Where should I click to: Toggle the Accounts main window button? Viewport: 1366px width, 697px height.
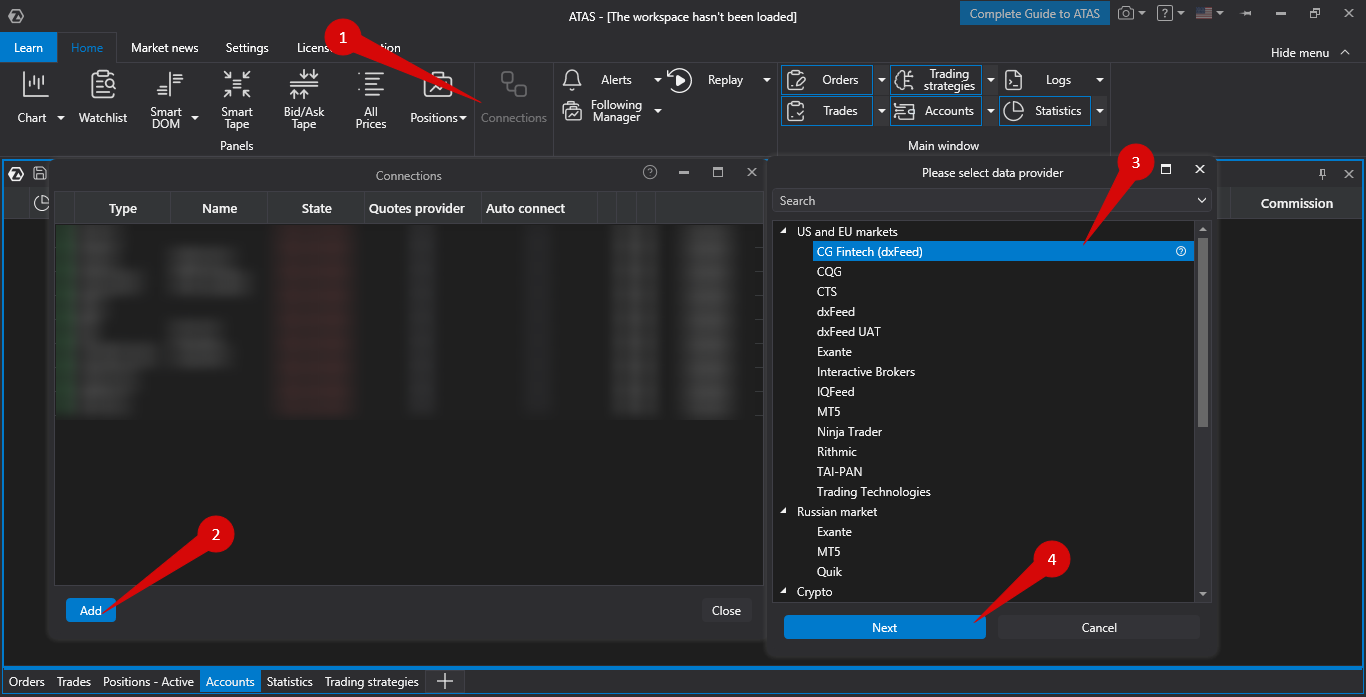pyautogui.click(x=936, y=111)
